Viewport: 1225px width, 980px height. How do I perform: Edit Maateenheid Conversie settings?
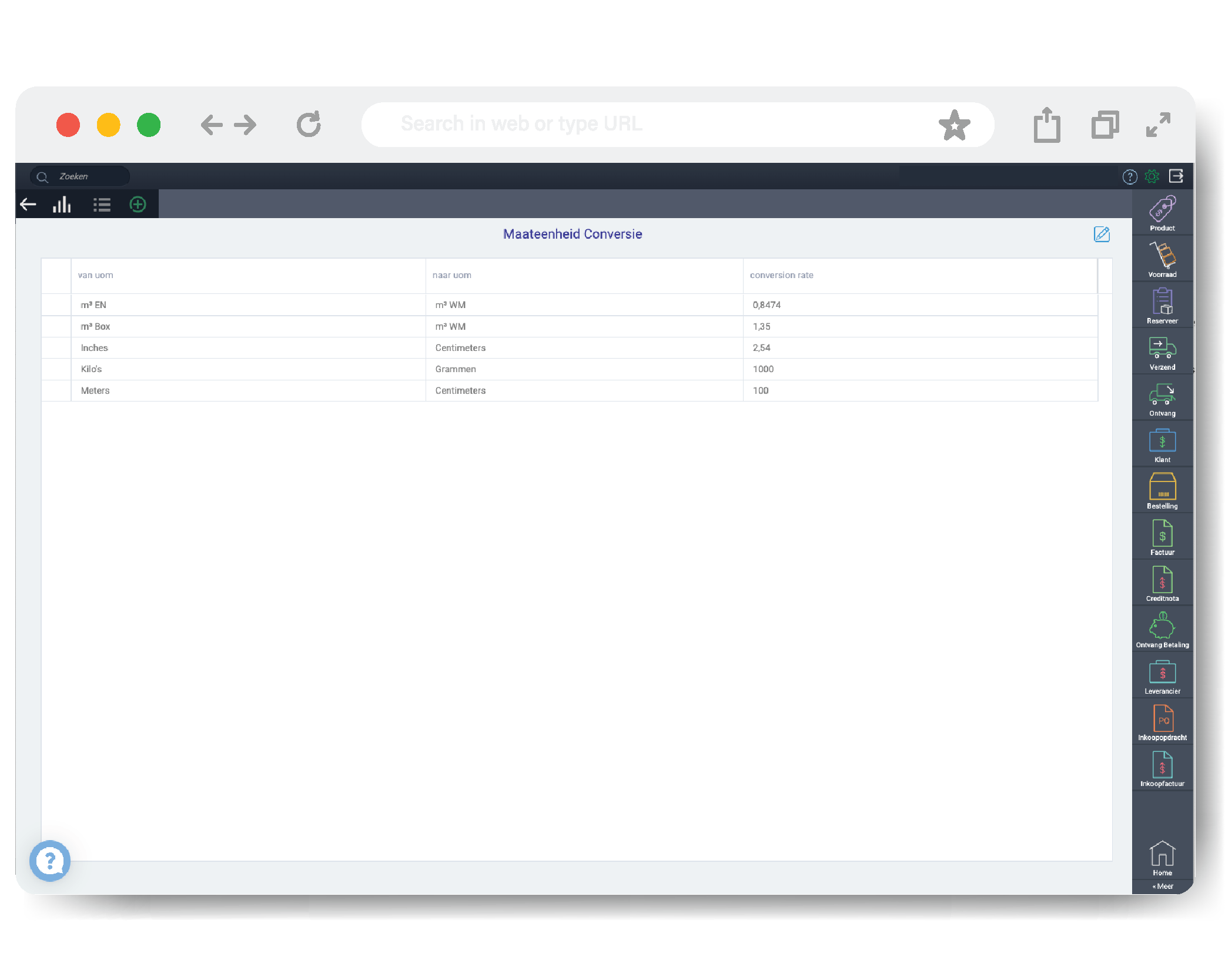pos(1102,234)
